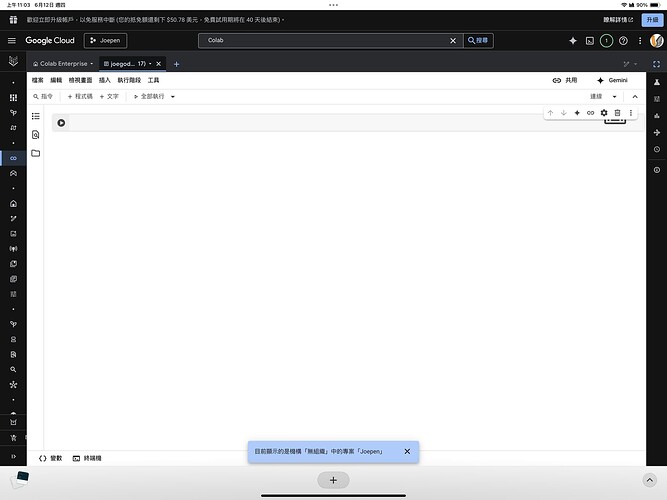
Task: Click inside the empty code cell editor
Action: 336,123
